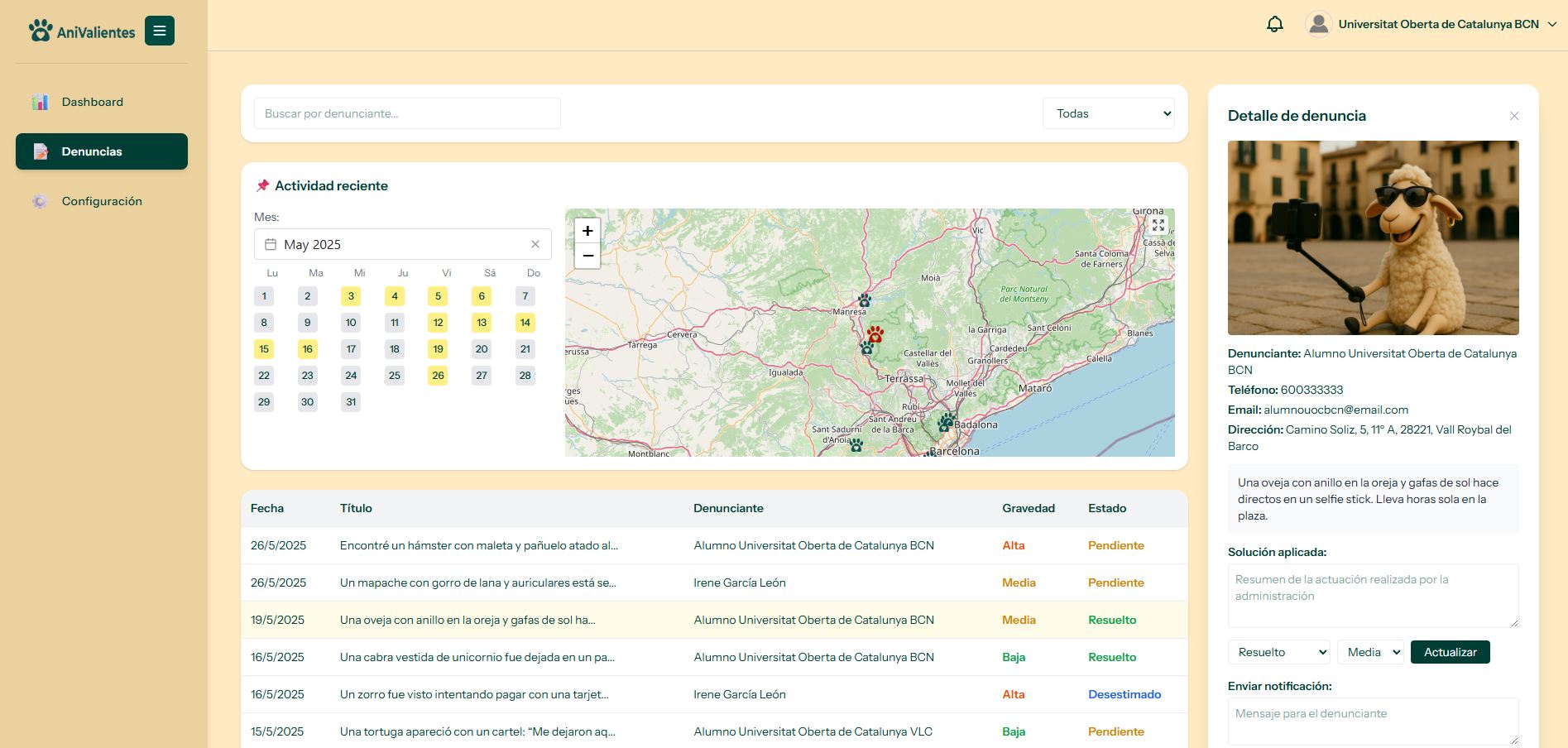Select day 3 in the calendar
Image resolution: width=1568 pixels, height=748 pixels.
351,296
